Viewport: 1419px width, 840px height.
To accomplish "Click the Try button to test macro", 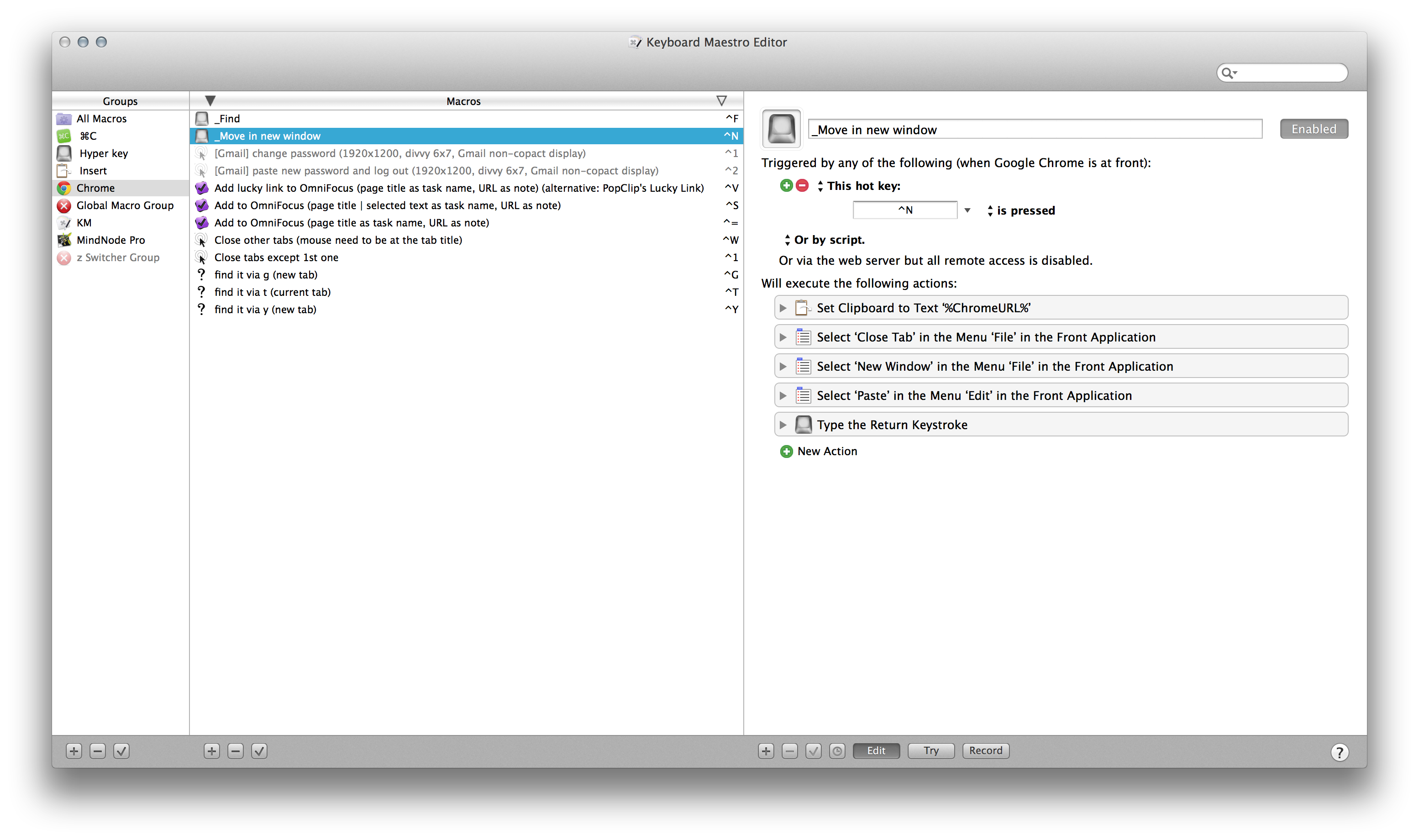I will click(930, 750).
